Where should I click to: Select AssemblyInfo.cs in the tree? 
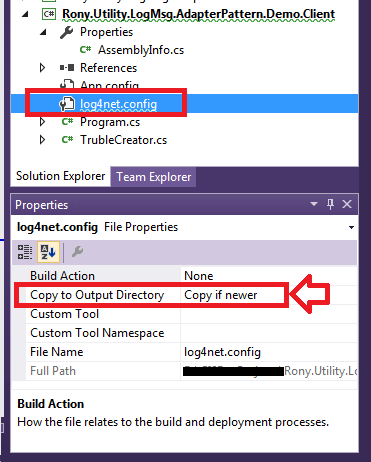(141, 50)
